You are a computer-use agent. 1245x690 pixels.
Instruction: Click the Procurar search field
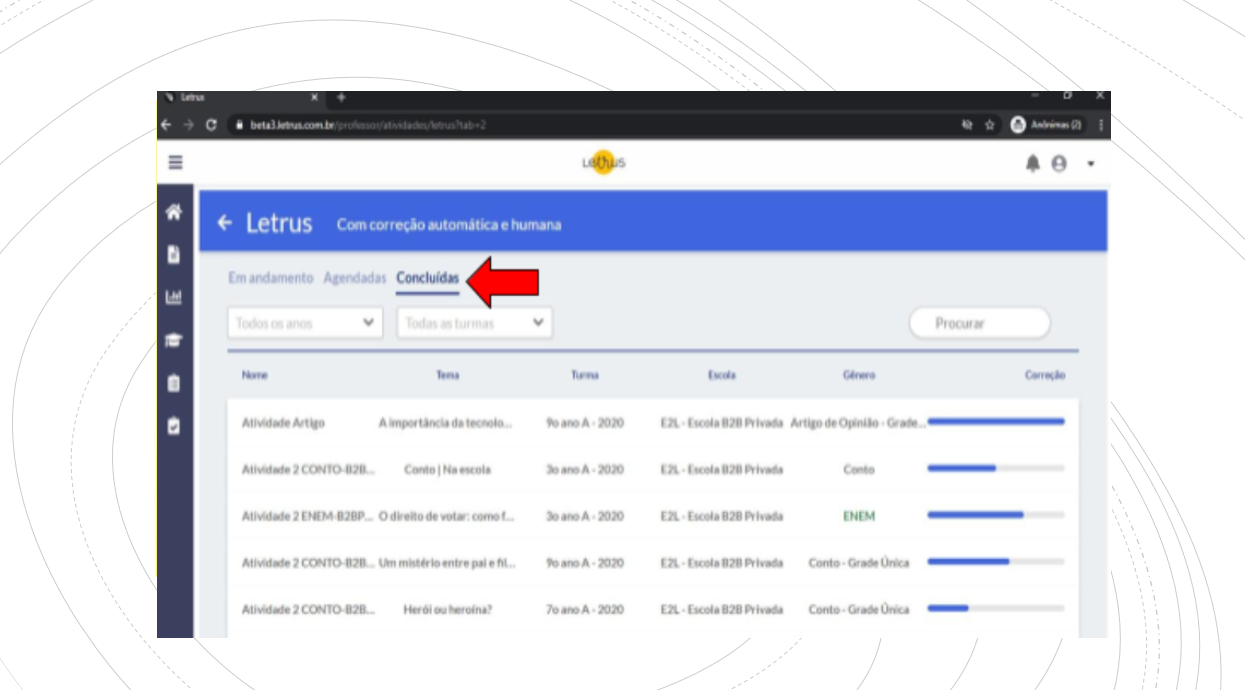[980, 323]
